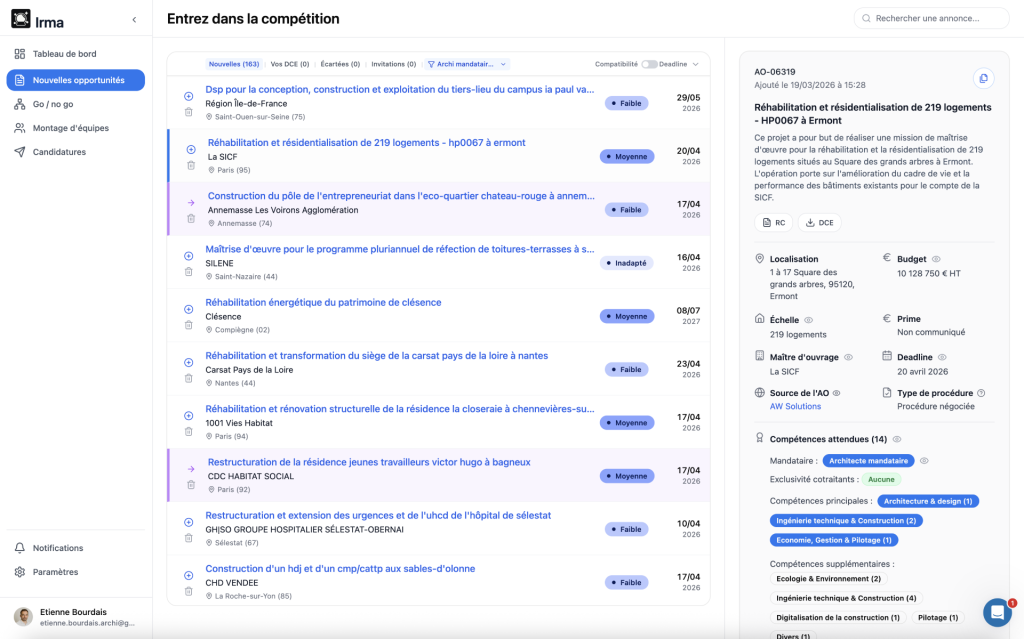Trash the Annemasse pôle entrepreneuriat listing

point(191,219)
